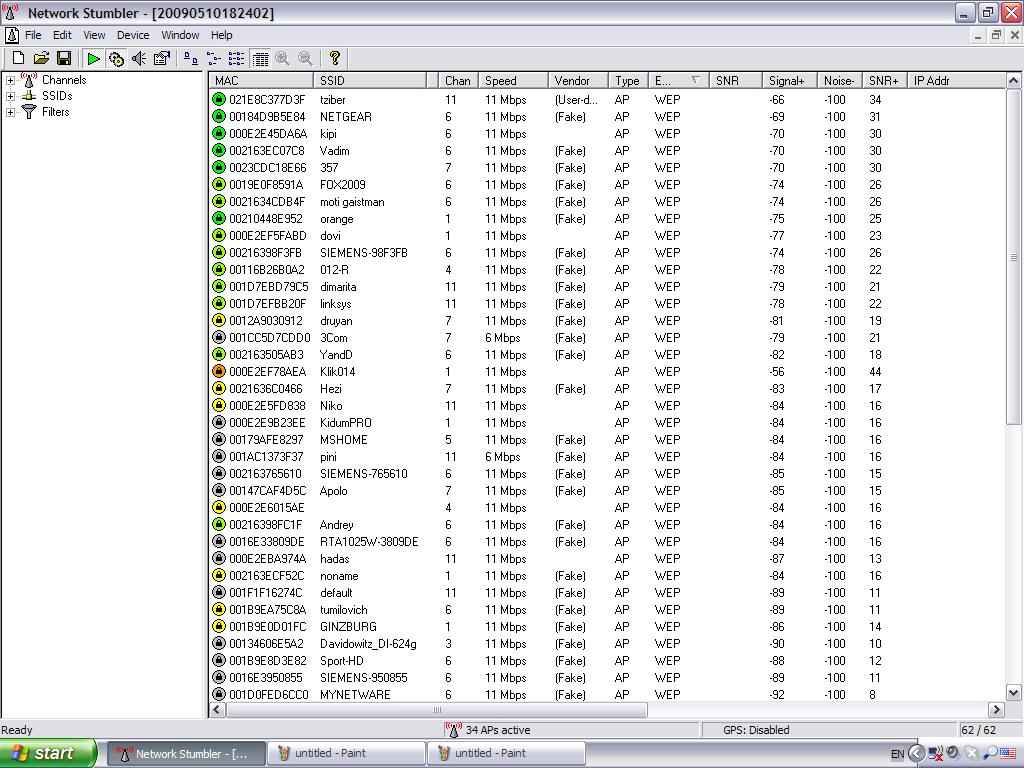Click the antenna icon next to 34 APs active
The width and height of the screenshot is (1024, 768).
point(453,729)
